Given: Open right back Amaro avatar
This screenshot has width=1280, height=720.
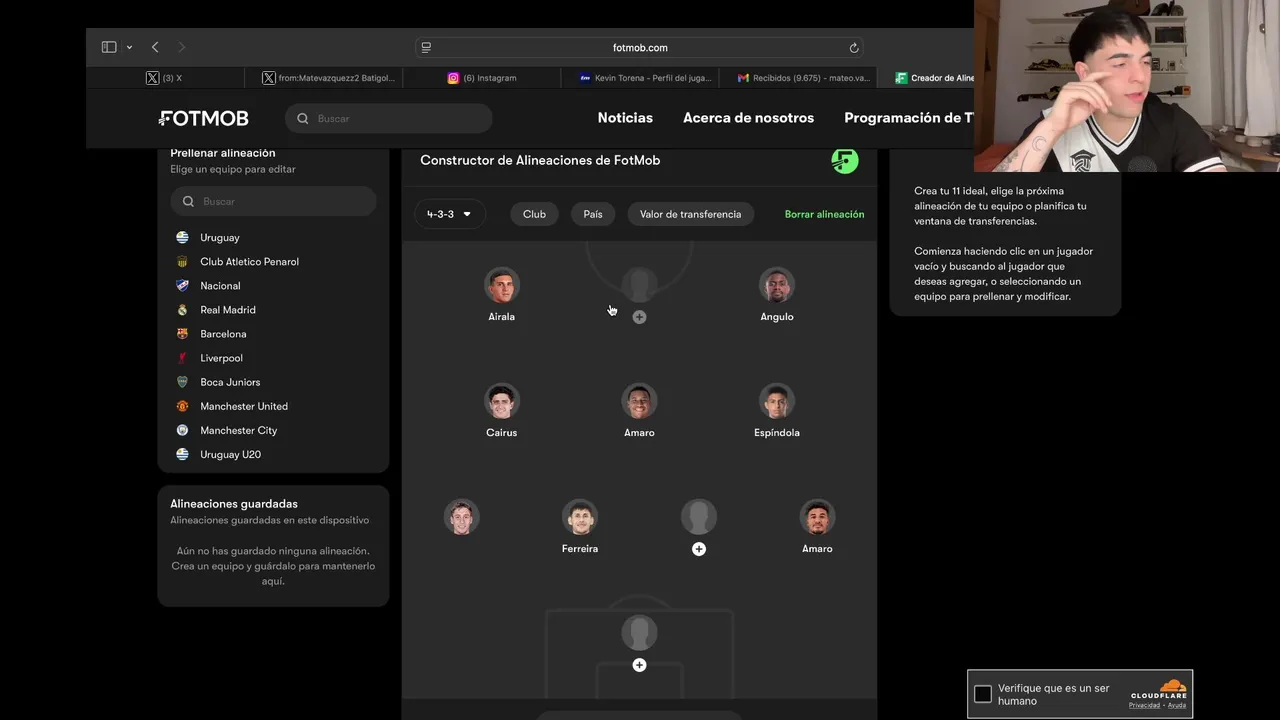Looking at the screenshot, I should (817, 517).
